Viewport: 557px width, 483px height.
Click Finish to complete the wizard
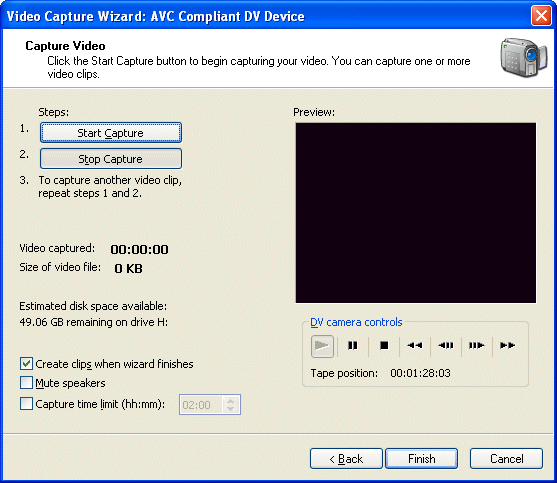point(422,459)
